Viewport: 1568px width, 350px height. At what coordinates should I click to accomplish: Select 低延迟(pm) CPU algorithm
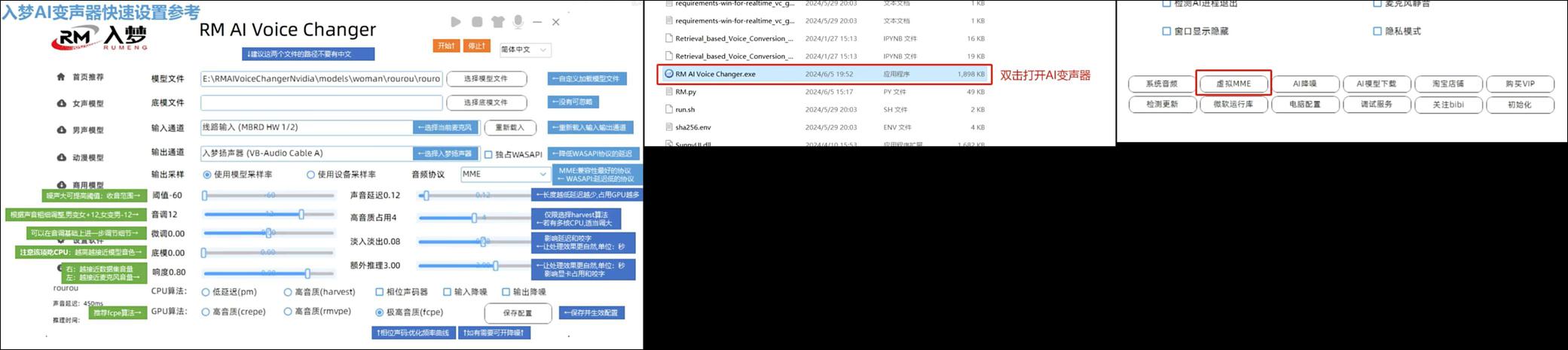coord(206,292)
